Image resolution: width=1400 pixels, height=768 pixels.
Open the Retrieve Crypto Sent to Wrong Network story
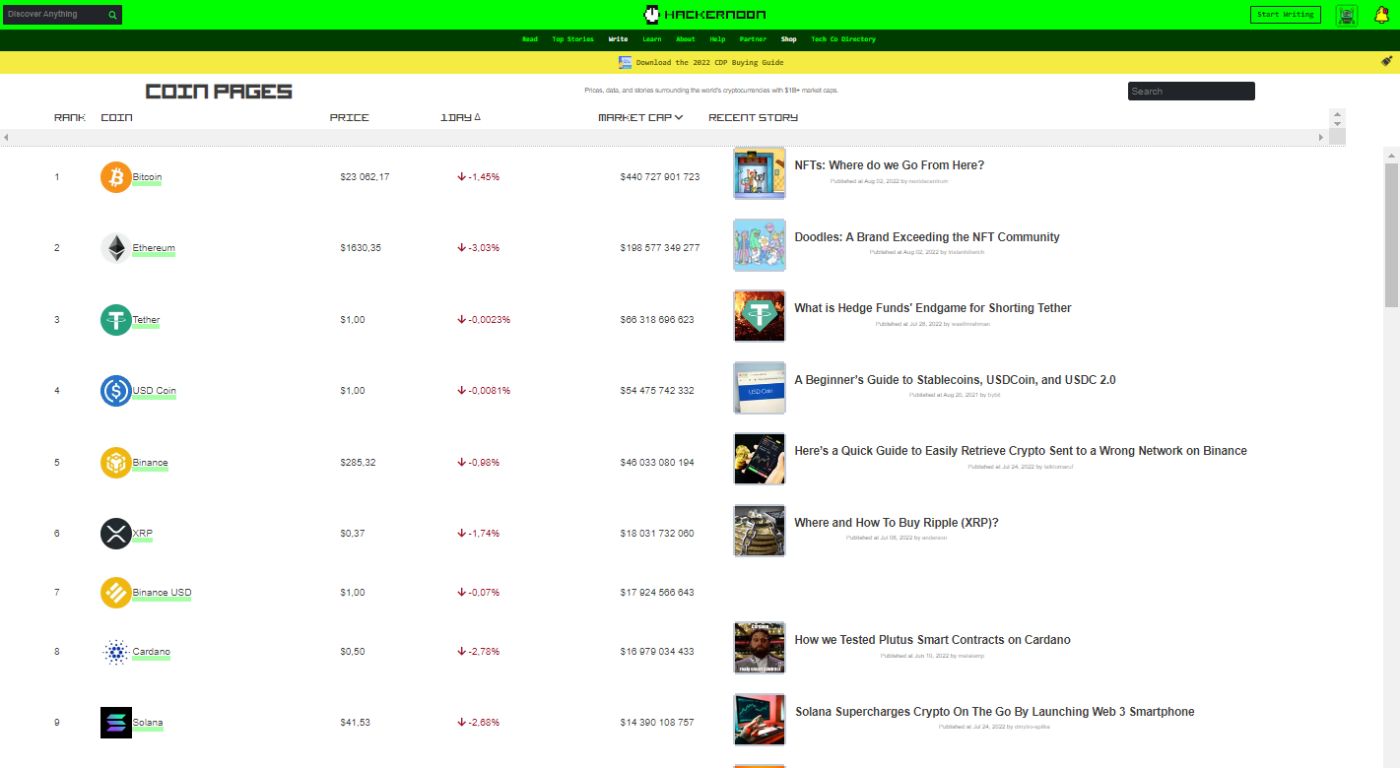coord(1021,451)
